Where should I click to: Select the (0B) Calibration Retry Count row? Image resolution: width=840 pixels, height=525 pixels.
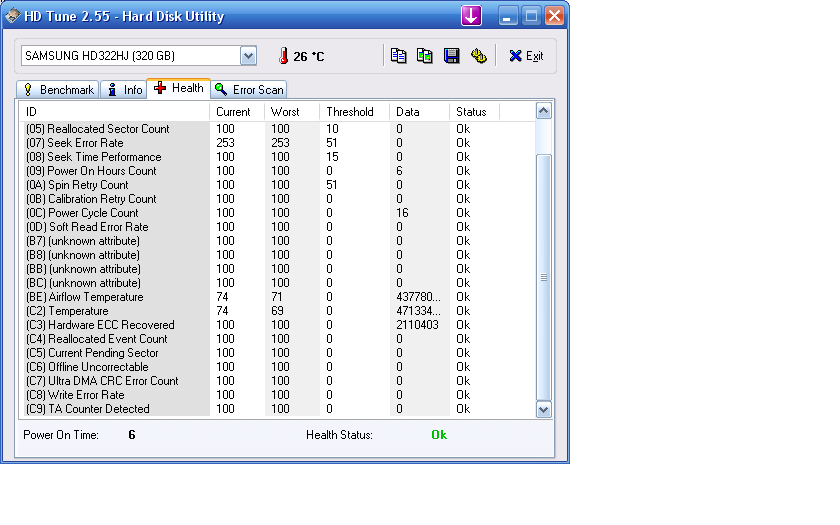pyautogui.click(x=278, y=199)
